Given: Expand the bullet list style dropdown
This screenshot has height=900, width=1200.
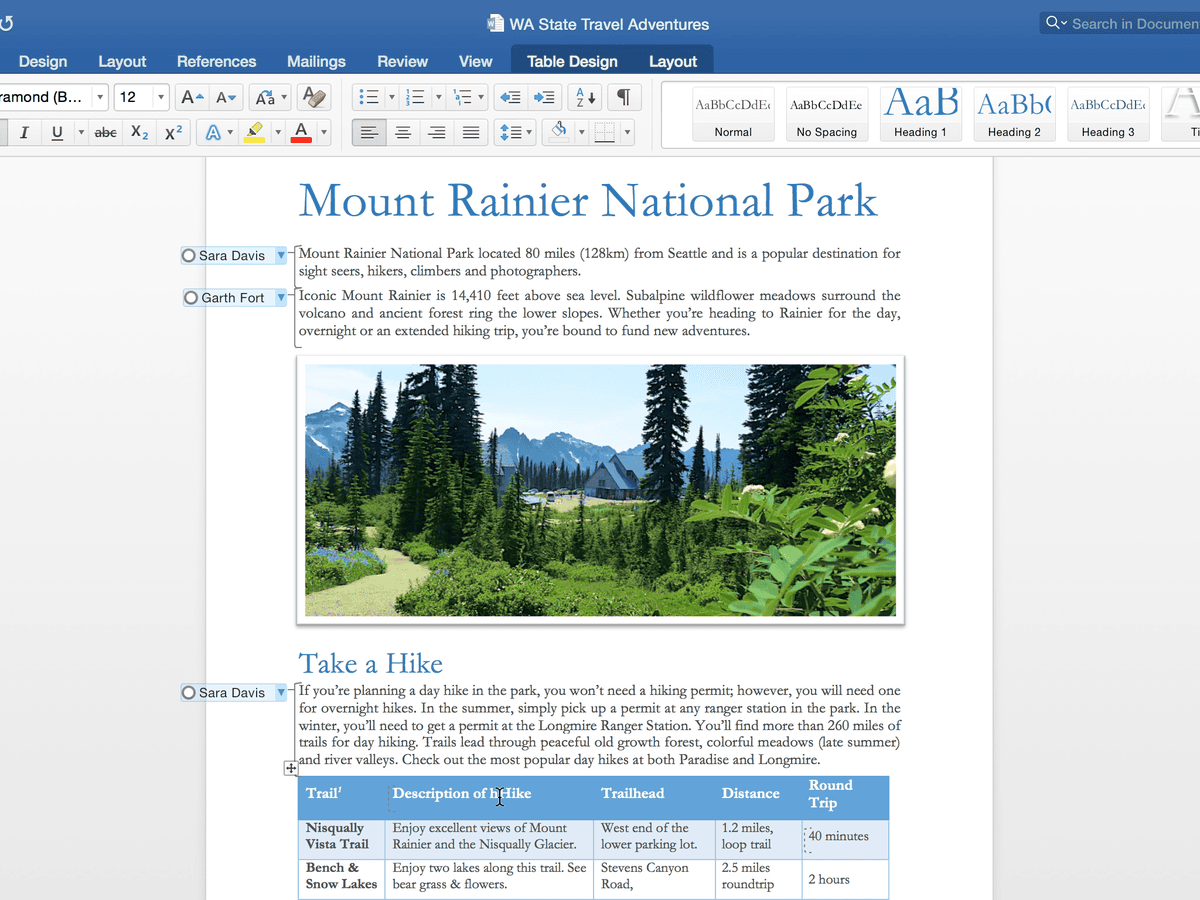Looking at the screenshot, I should 391,97.
